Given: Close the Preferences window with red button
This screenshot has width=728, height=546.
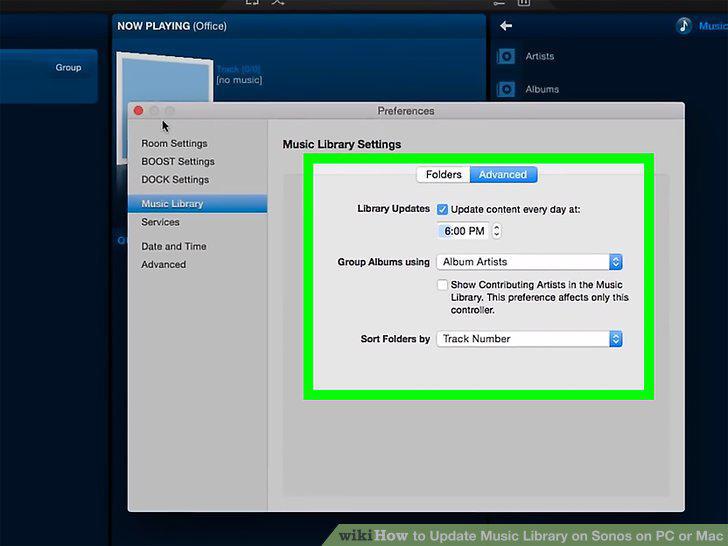Looking at the screenshot, I should click(x=138, y=110).
